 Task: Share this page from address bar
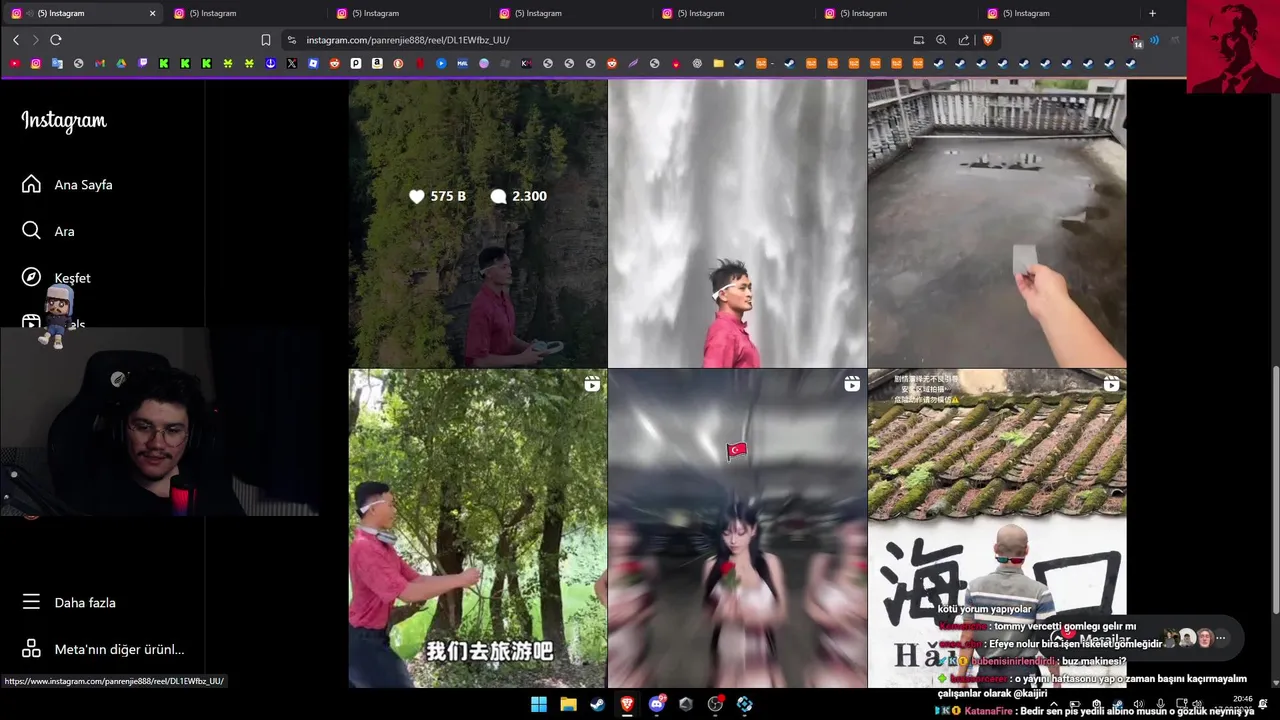point(964,40)
